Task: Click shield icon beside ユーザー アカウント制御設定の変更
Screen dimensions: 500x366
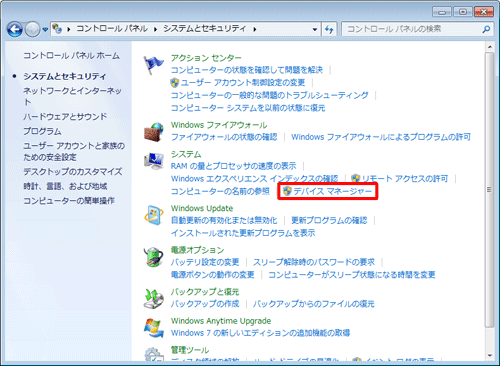Action: [175, 82]
